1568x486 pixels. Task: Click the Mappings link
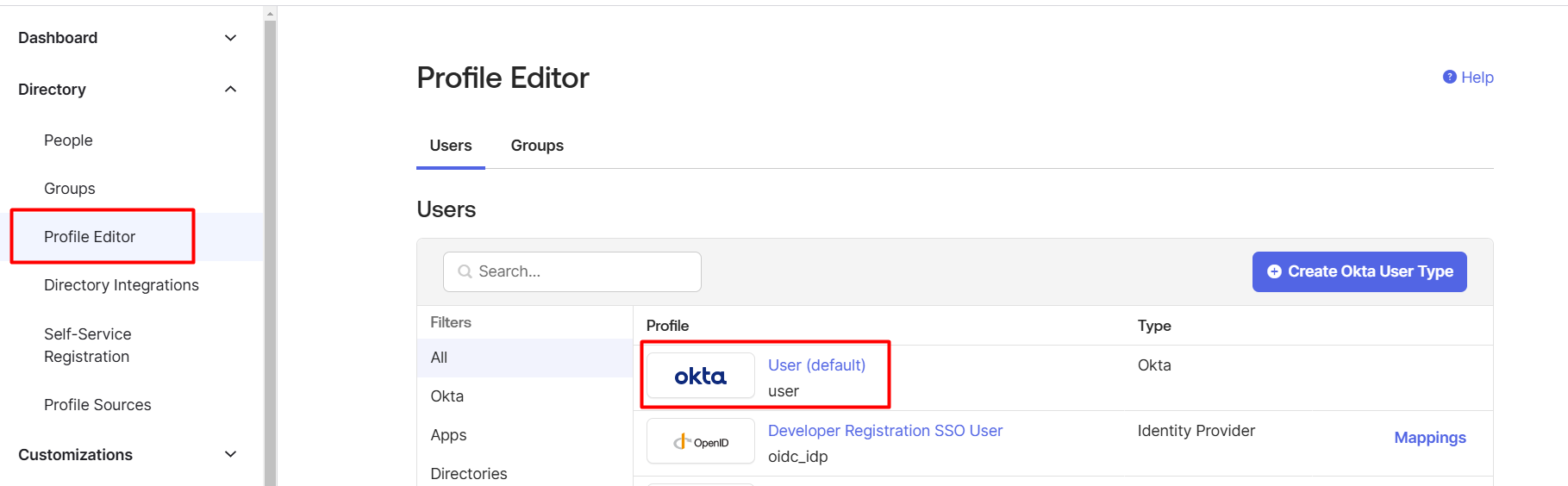pyautogui.click(x=1430, y=438)
